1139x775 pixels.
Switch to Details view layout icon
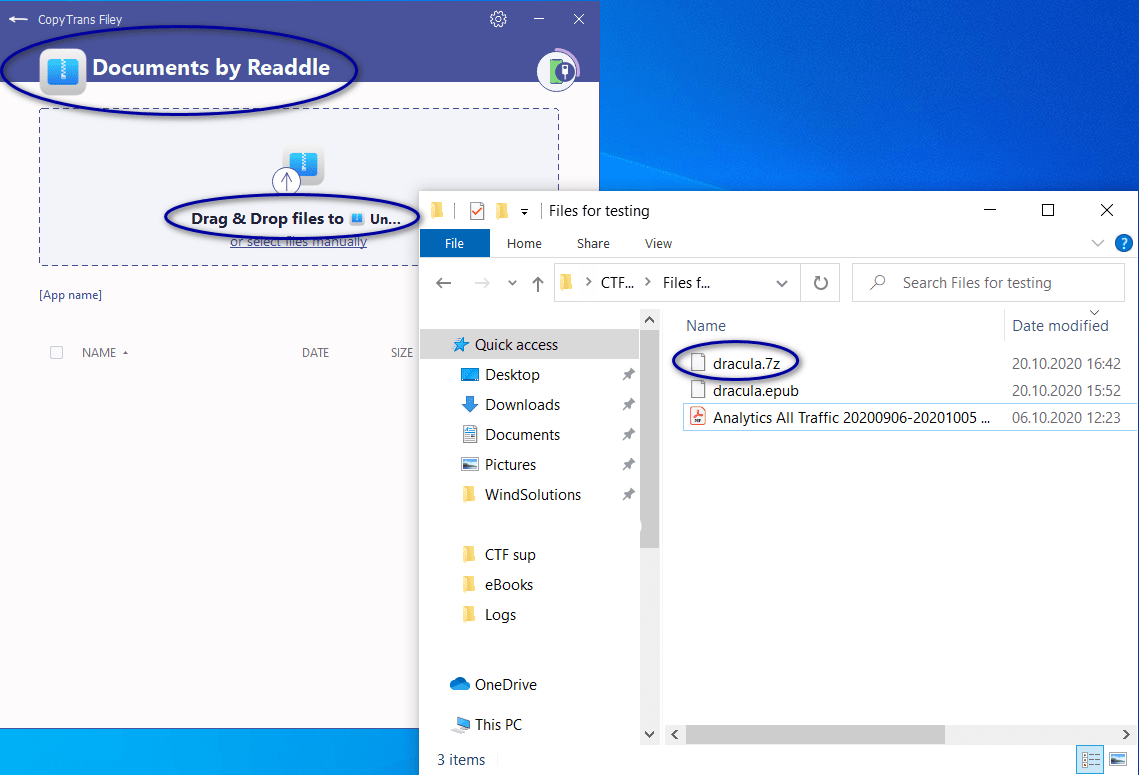point(1090,760)
